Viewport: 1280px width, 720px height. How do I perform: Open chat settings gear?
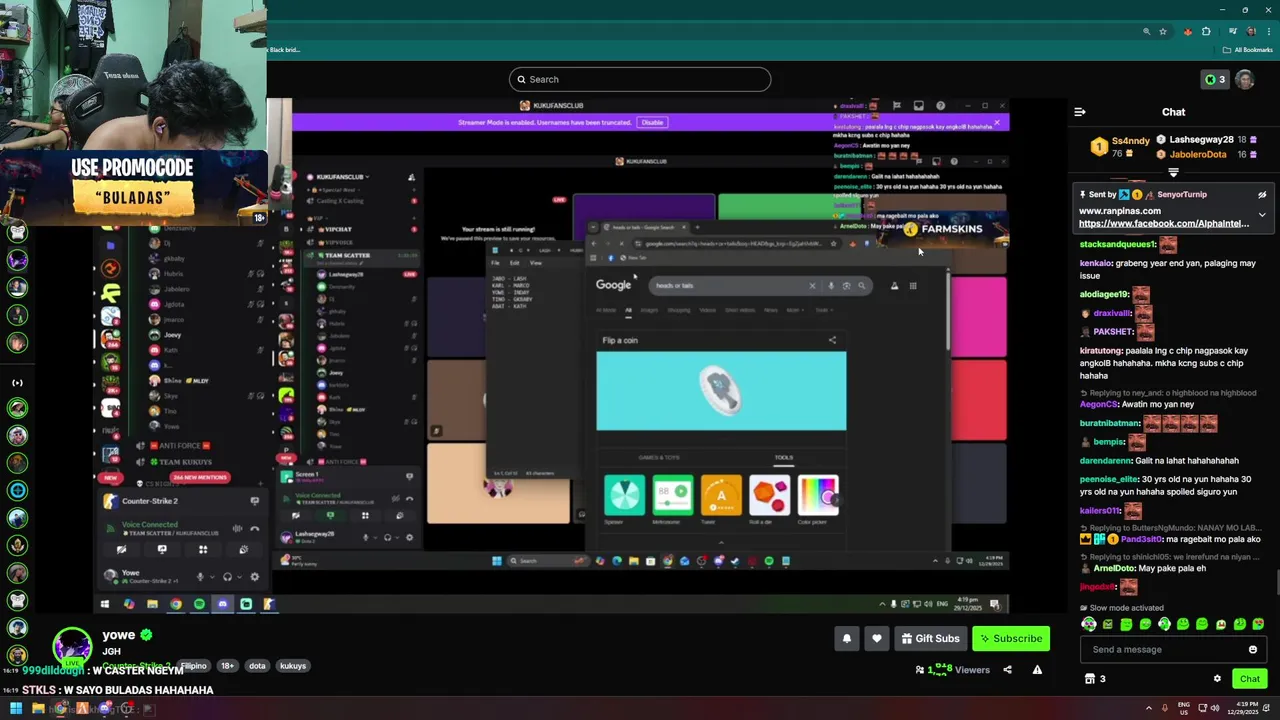point(1217,679)
